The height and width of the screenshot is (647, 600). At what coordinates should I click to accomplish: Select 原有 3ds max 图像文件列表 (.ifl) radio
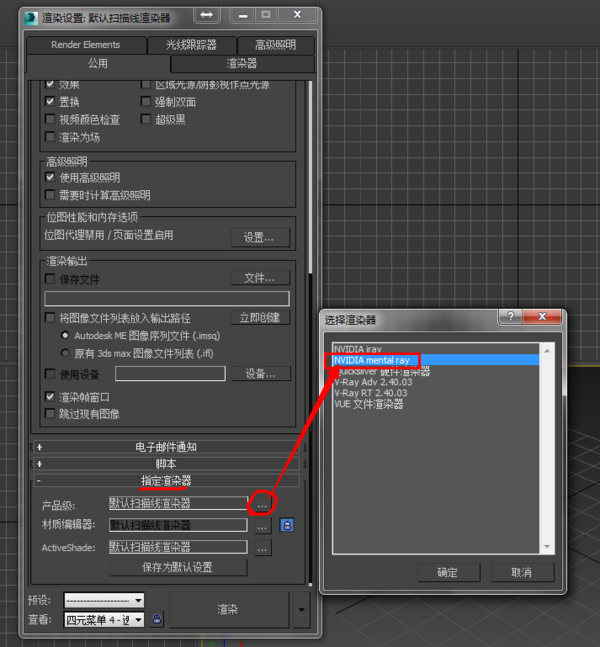(65, 353)
